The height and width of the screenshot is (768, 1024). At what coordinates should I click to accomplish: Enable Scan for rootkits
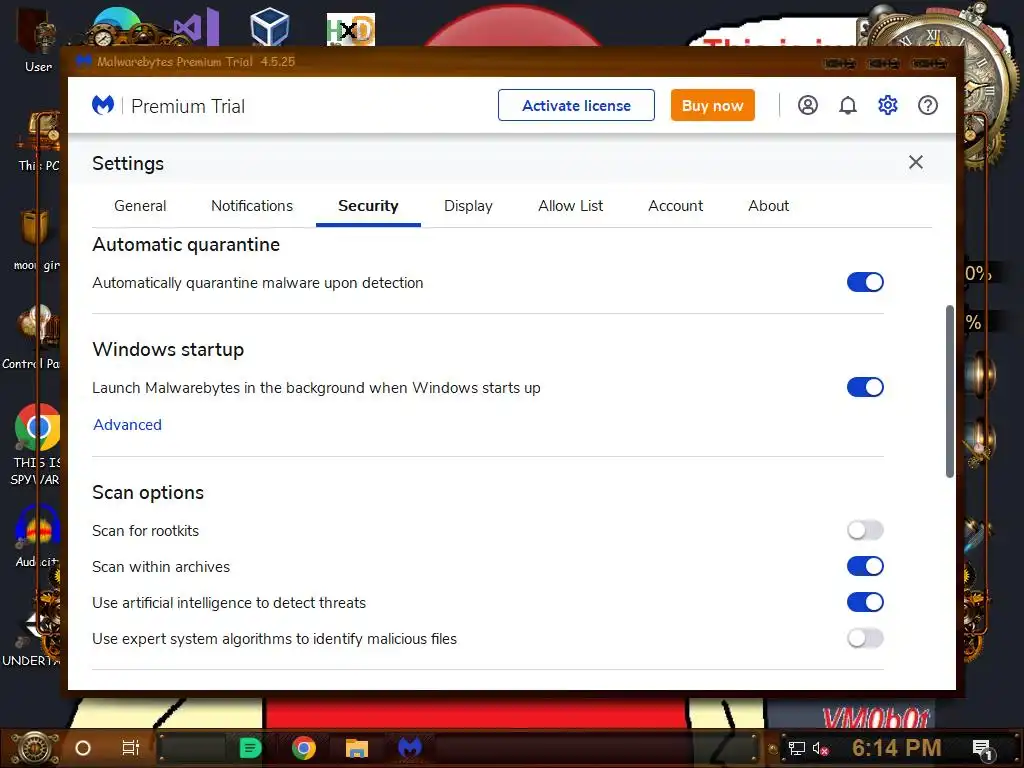865,530
